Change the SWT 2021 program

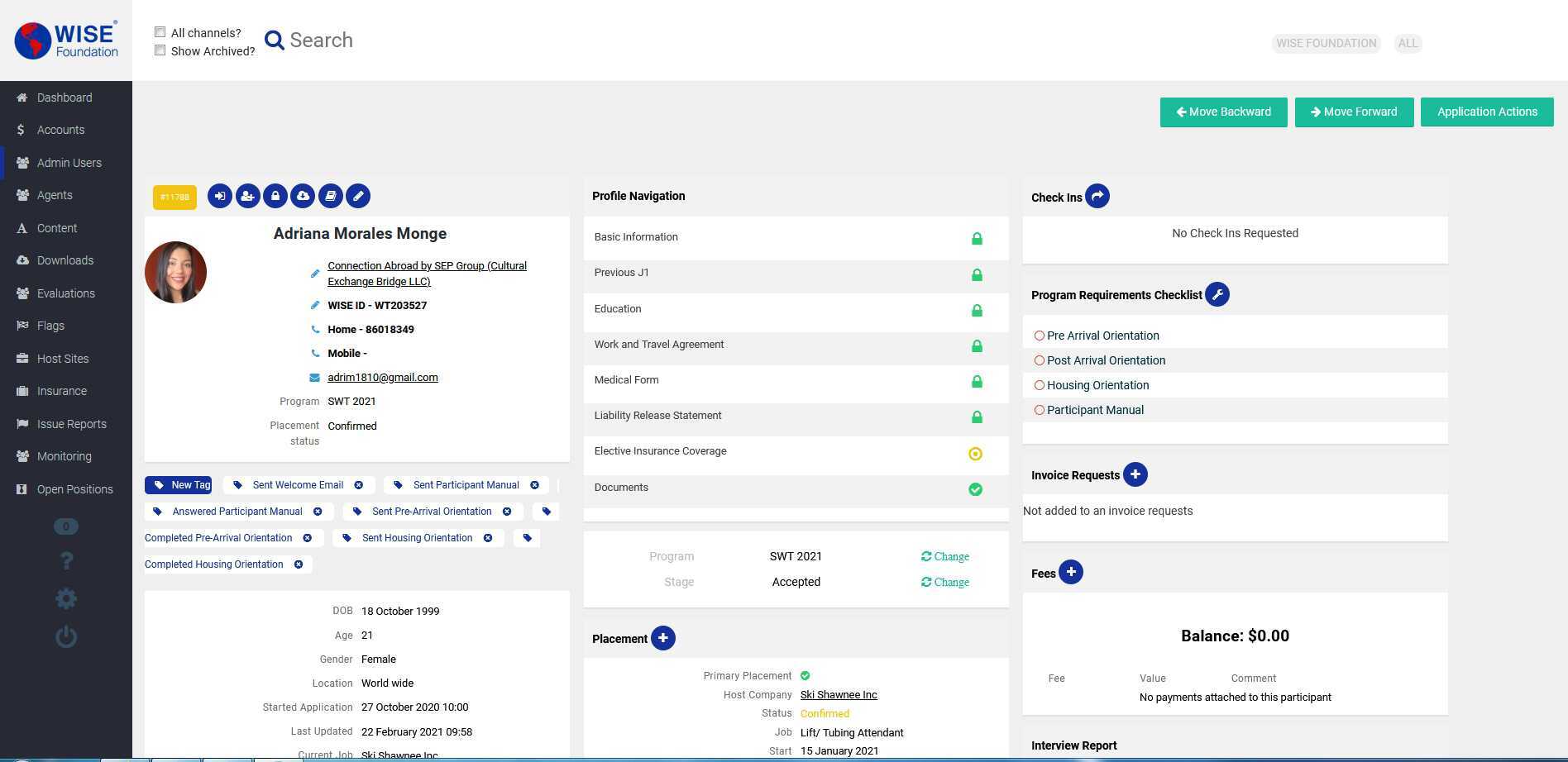pyautogui.click(x=944, y=557)
